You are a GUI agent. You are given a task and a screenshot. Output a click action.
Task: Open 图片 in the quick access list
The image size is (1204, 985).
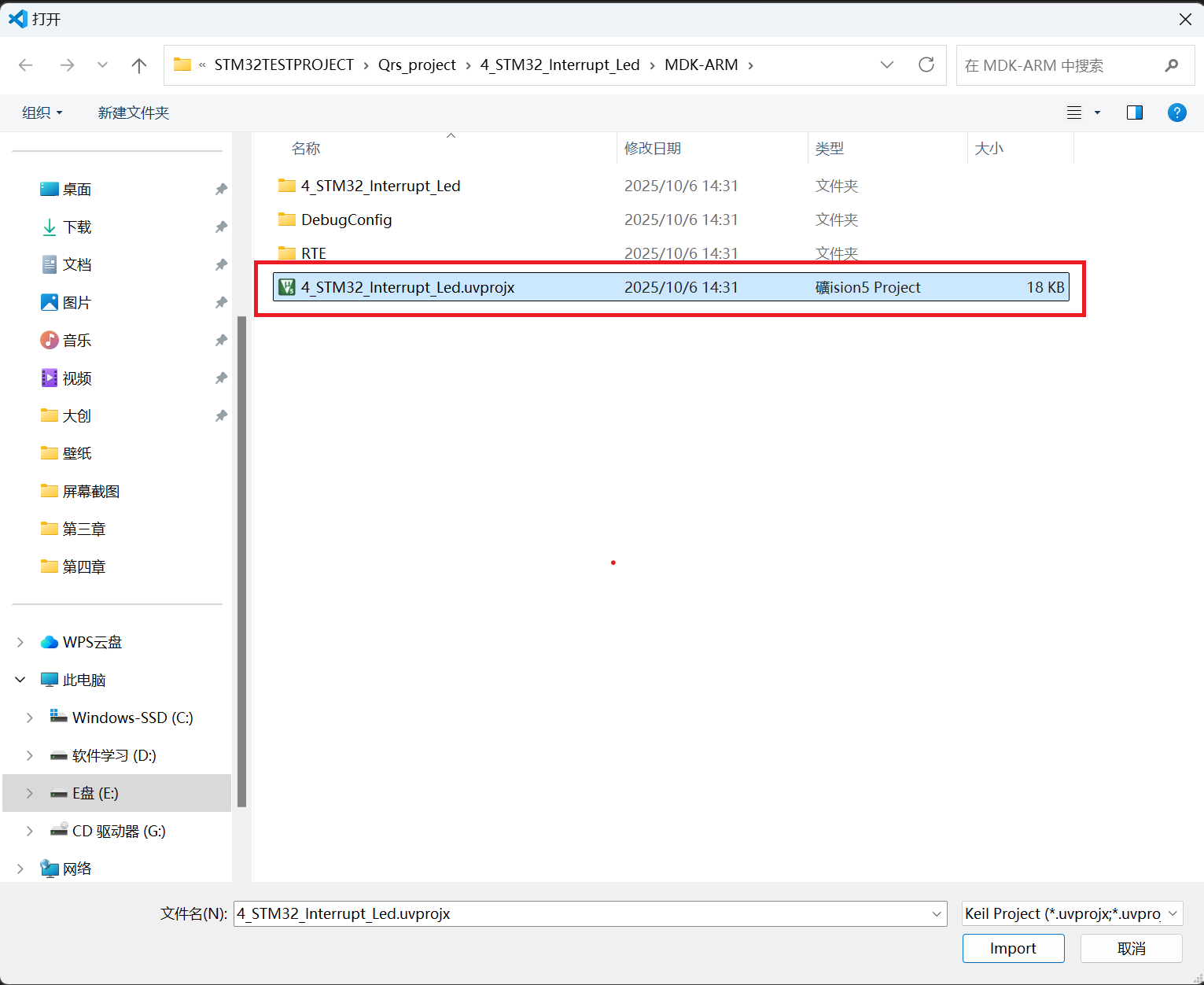77,302
